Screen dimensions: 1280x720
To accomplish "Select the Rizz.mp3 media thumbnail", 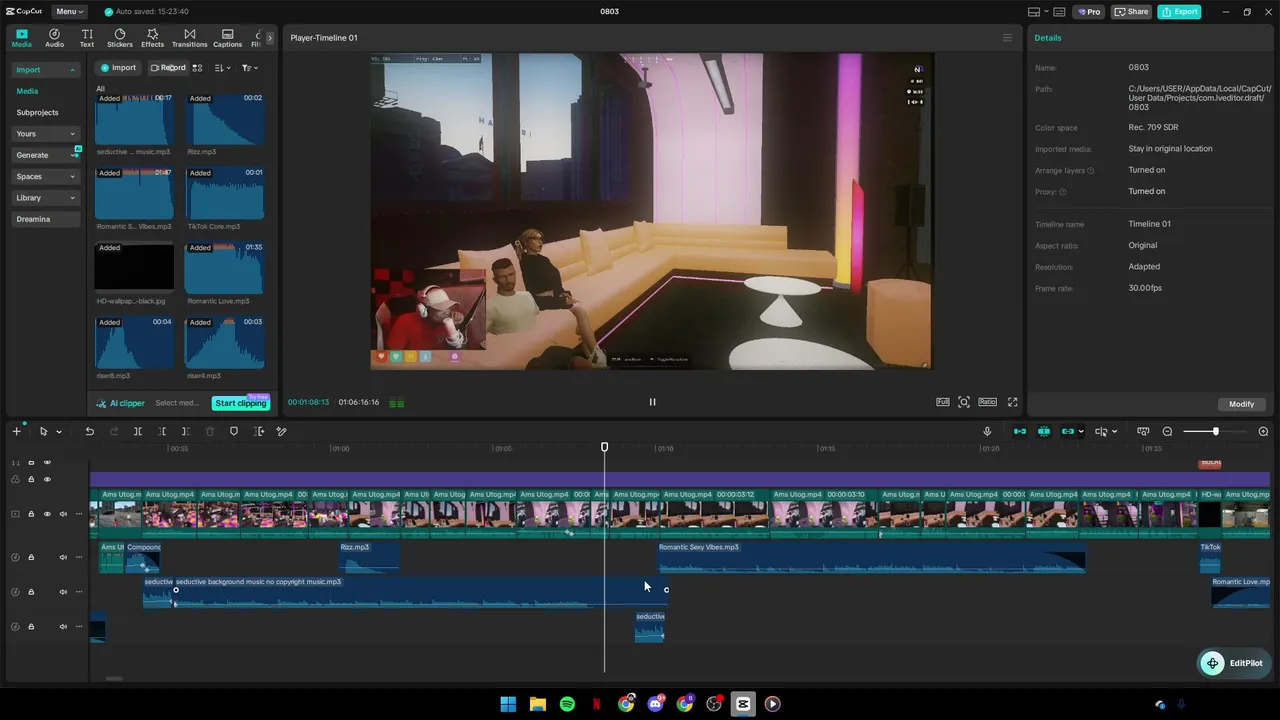I will click(225, 120).
